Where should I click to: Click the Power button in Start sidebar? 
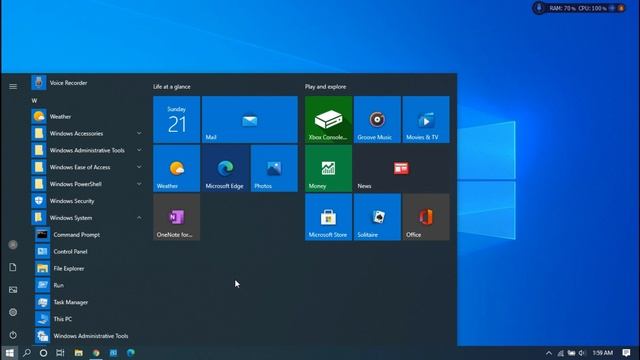tap(13, 335)
